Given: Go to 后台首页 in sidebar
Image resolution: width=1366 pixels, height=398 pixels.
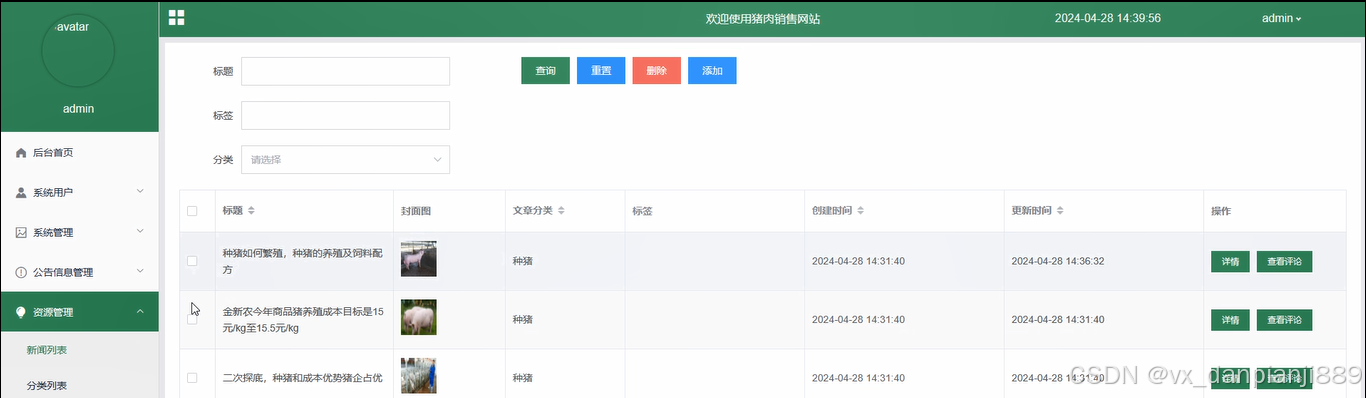Looking at the screenshot, I should [x=79, y=153].
